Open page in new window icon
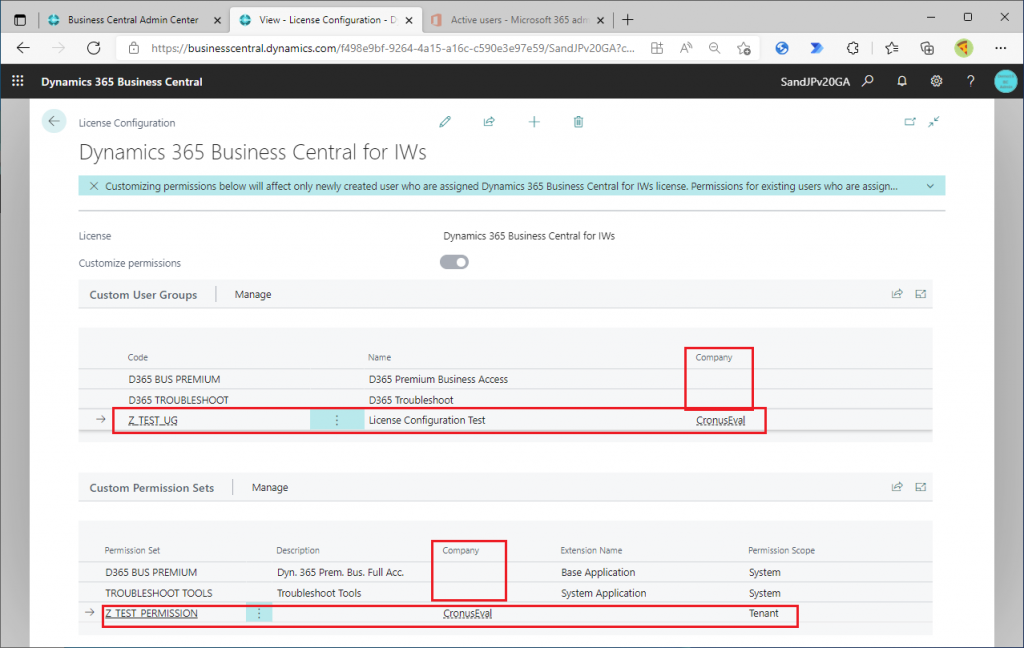The height and width of the screenshot is (648, 1024). [x=910, y=122]
